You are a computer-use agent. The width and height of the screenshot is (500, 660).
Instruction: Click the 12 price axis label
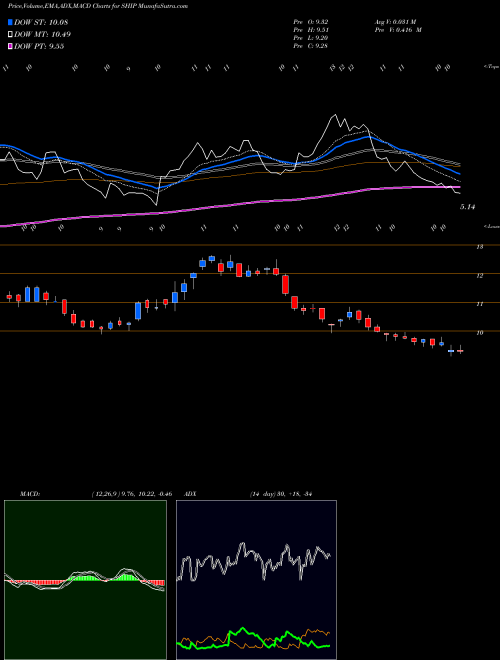(x=479, y=276)
